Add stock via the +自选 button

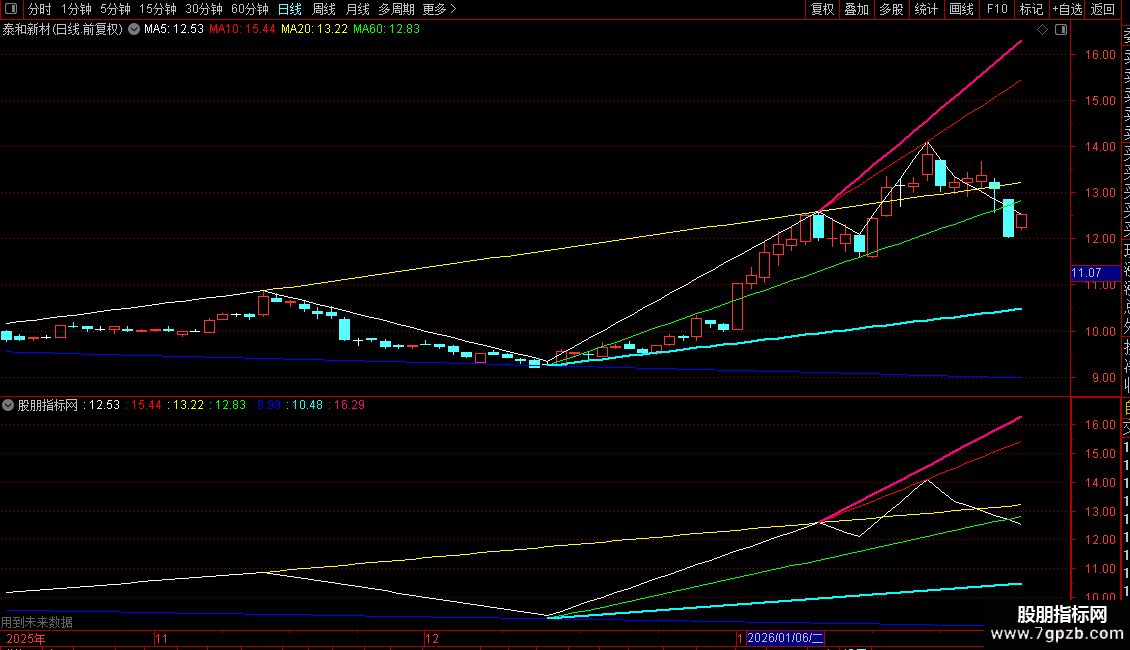[x=1067, y=9]
